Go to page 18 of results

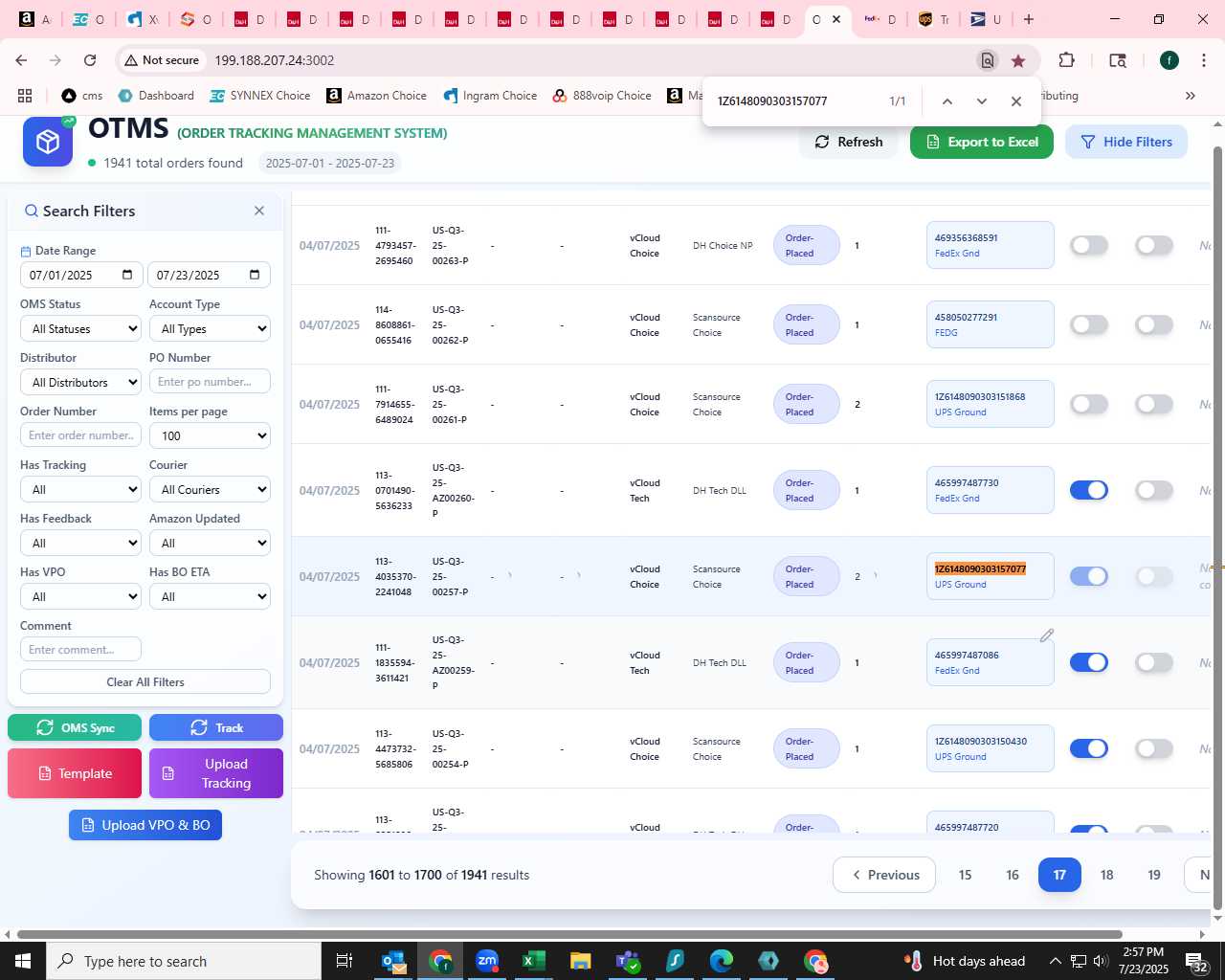point(1106,875)
